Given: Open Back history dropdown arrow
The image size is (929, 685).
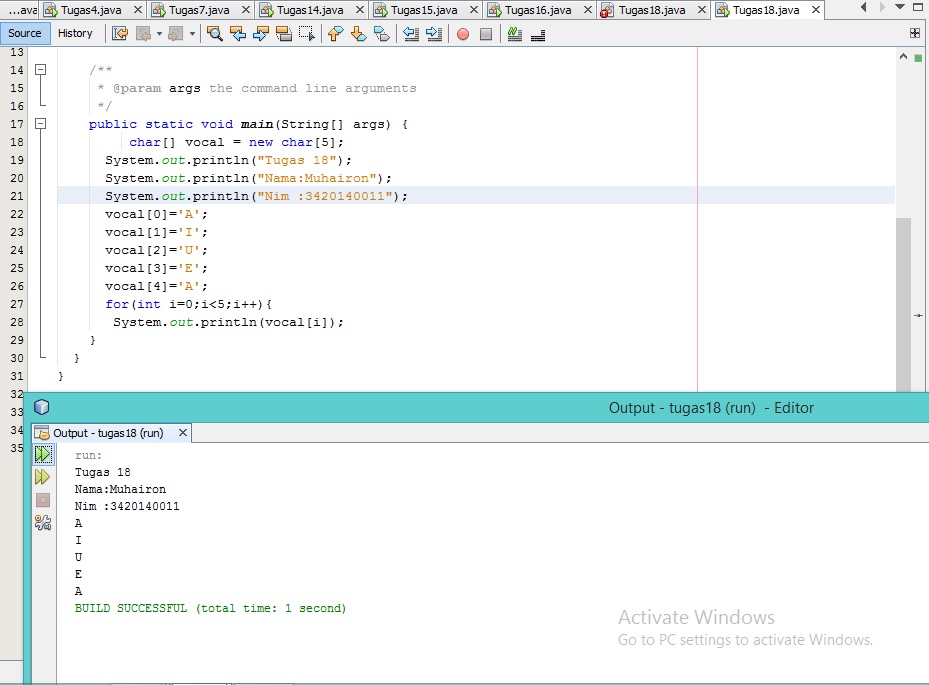Looking at the screenshot, I should [159, 34].
